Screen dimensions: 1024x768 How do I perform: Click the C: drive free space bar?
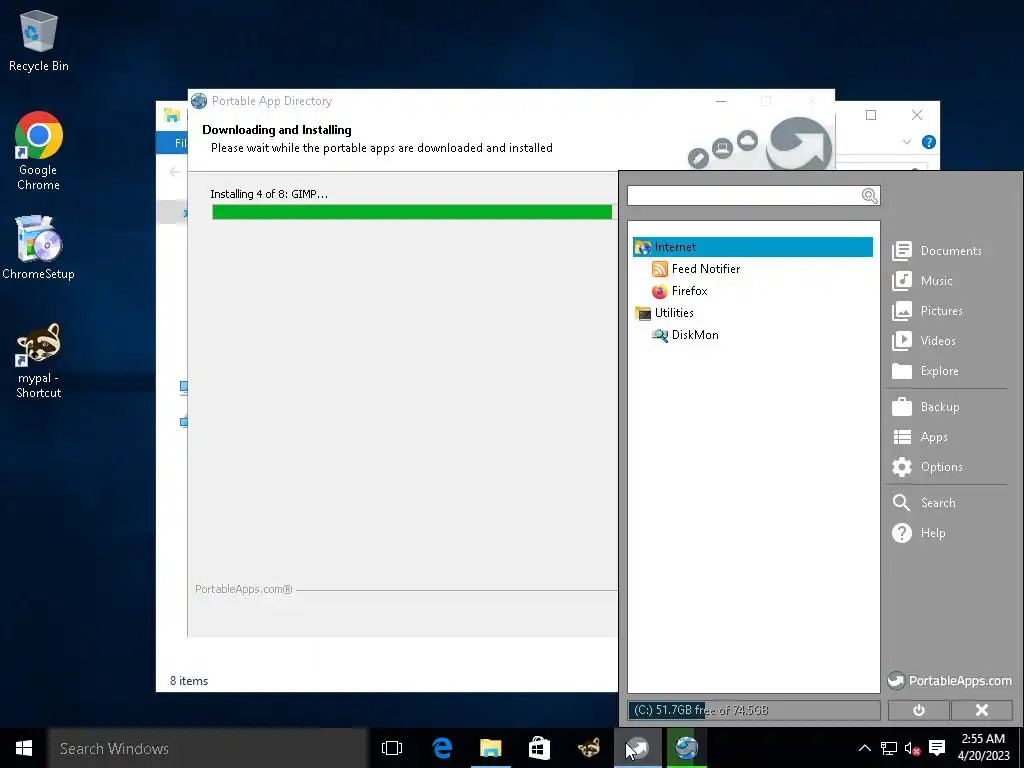point(754,710)
